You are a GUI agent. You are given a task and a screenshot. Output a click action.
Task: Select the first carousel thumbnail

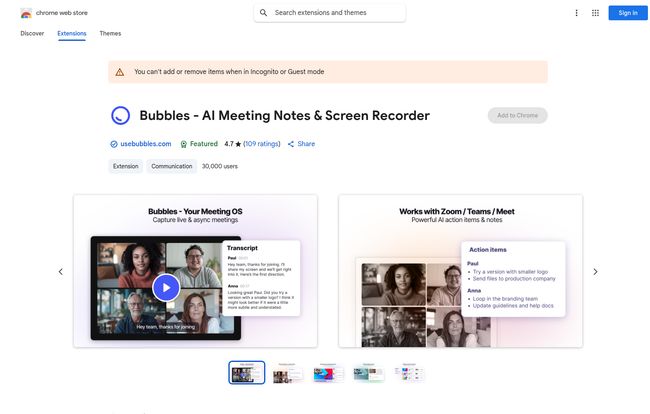[x=247, y=373]
